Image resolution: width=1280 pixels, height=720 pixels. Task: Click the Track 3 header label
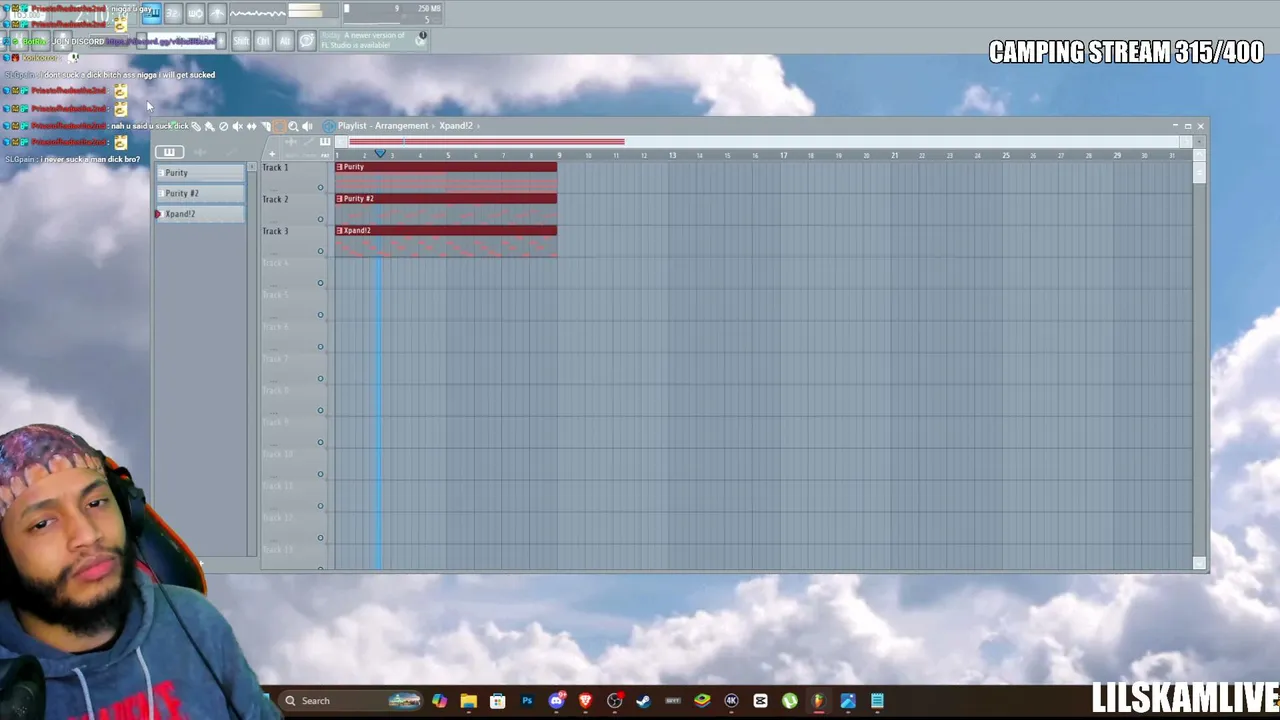[x=275, y=231]
